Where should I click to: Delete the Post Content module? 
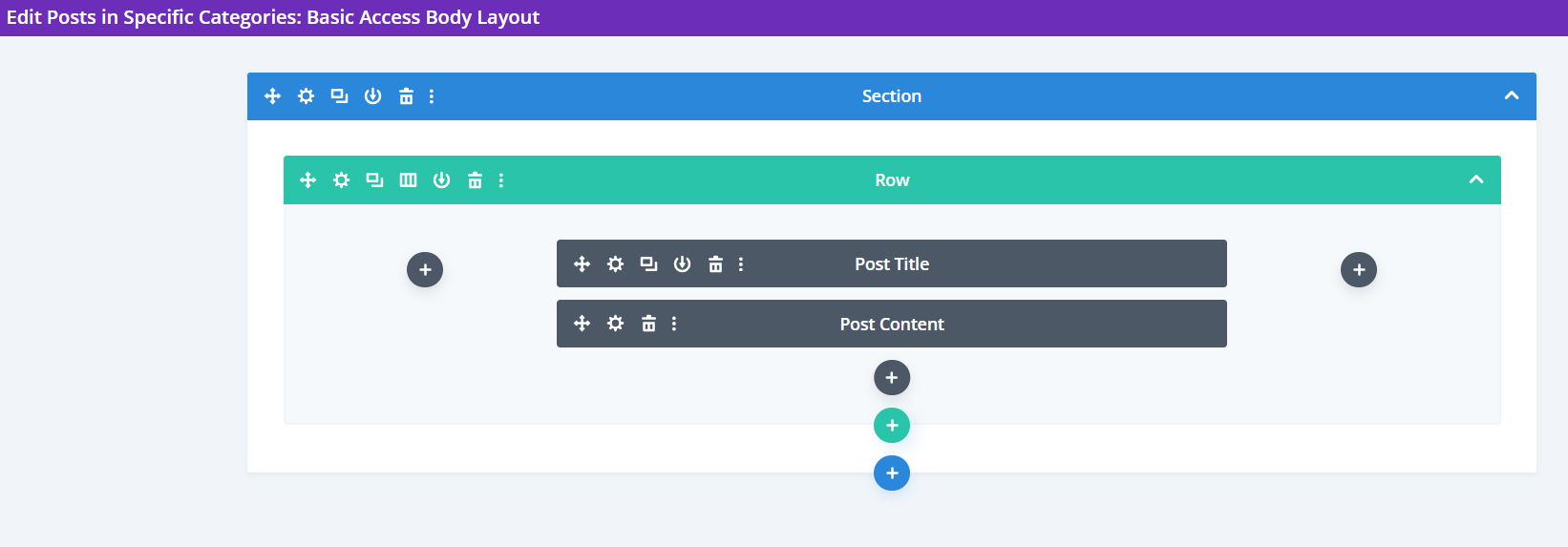click(648, 324)
